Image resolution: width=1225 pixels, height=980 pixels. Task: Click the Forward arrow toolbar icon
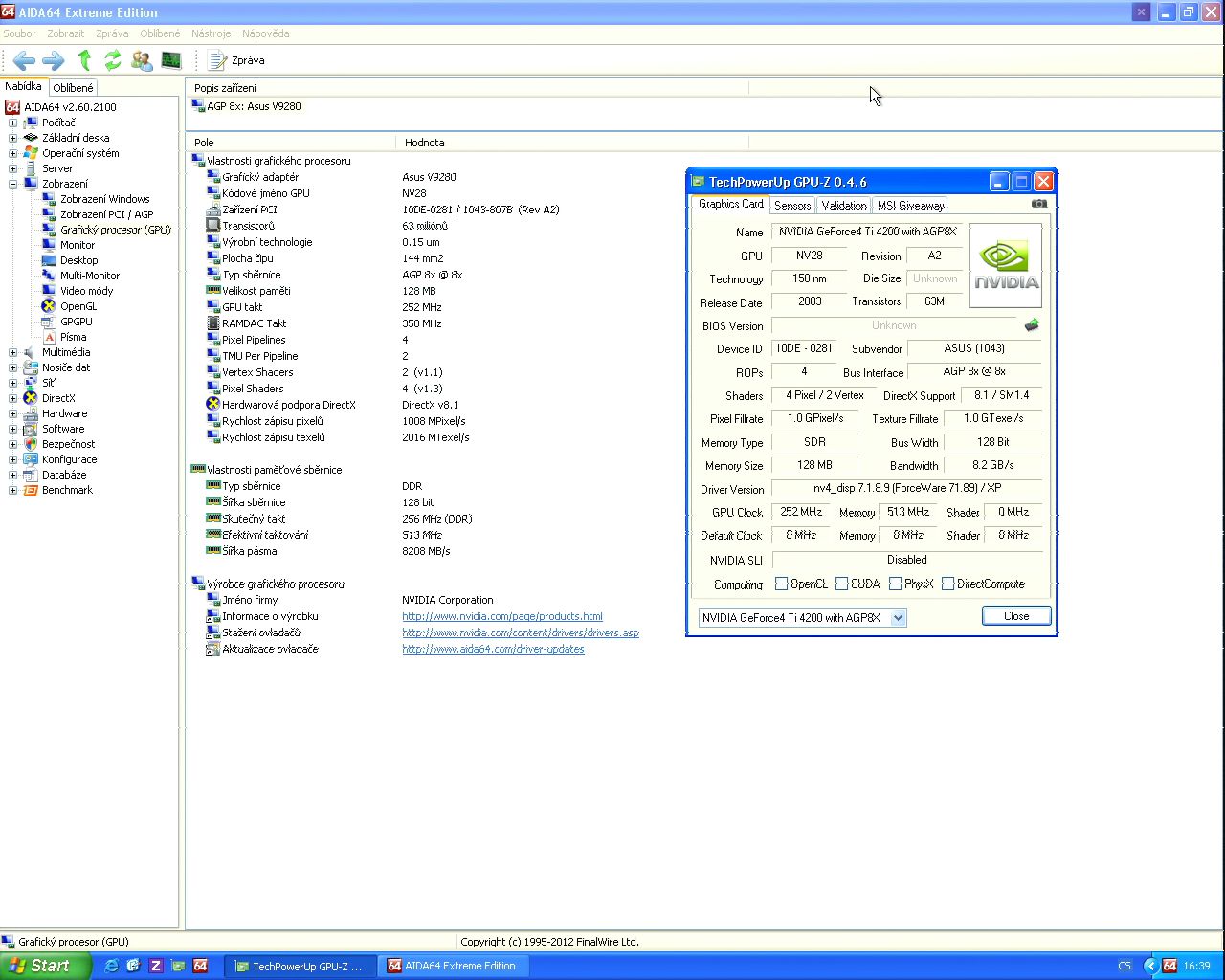(54, 60)
